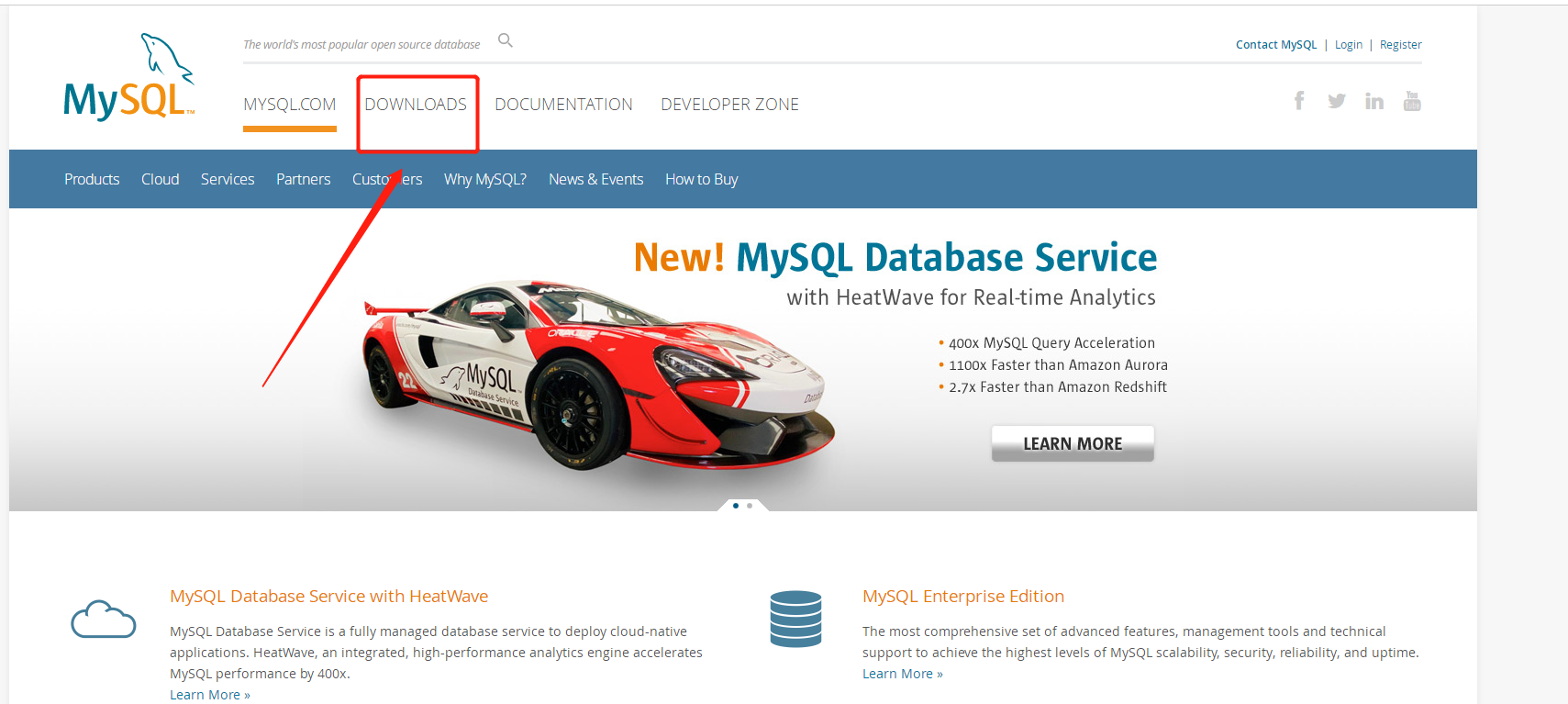Screen dimensions: 1568x704
Task: Click "1100x Faster than Amazon Aurora" bullet
Action: (1058, 365)
